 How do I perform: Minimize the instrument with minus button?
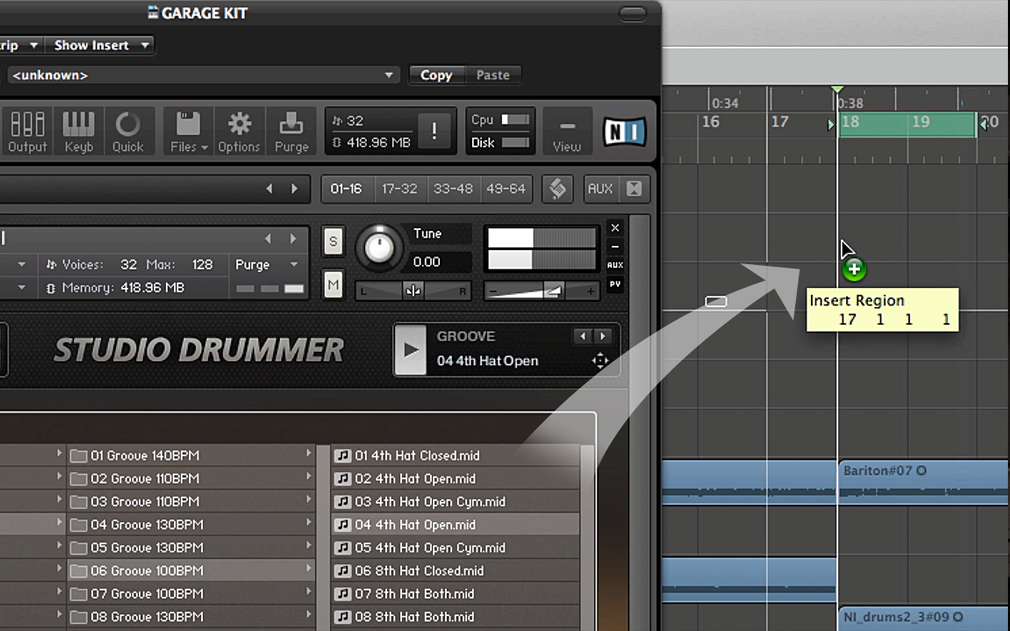(615, 247)
